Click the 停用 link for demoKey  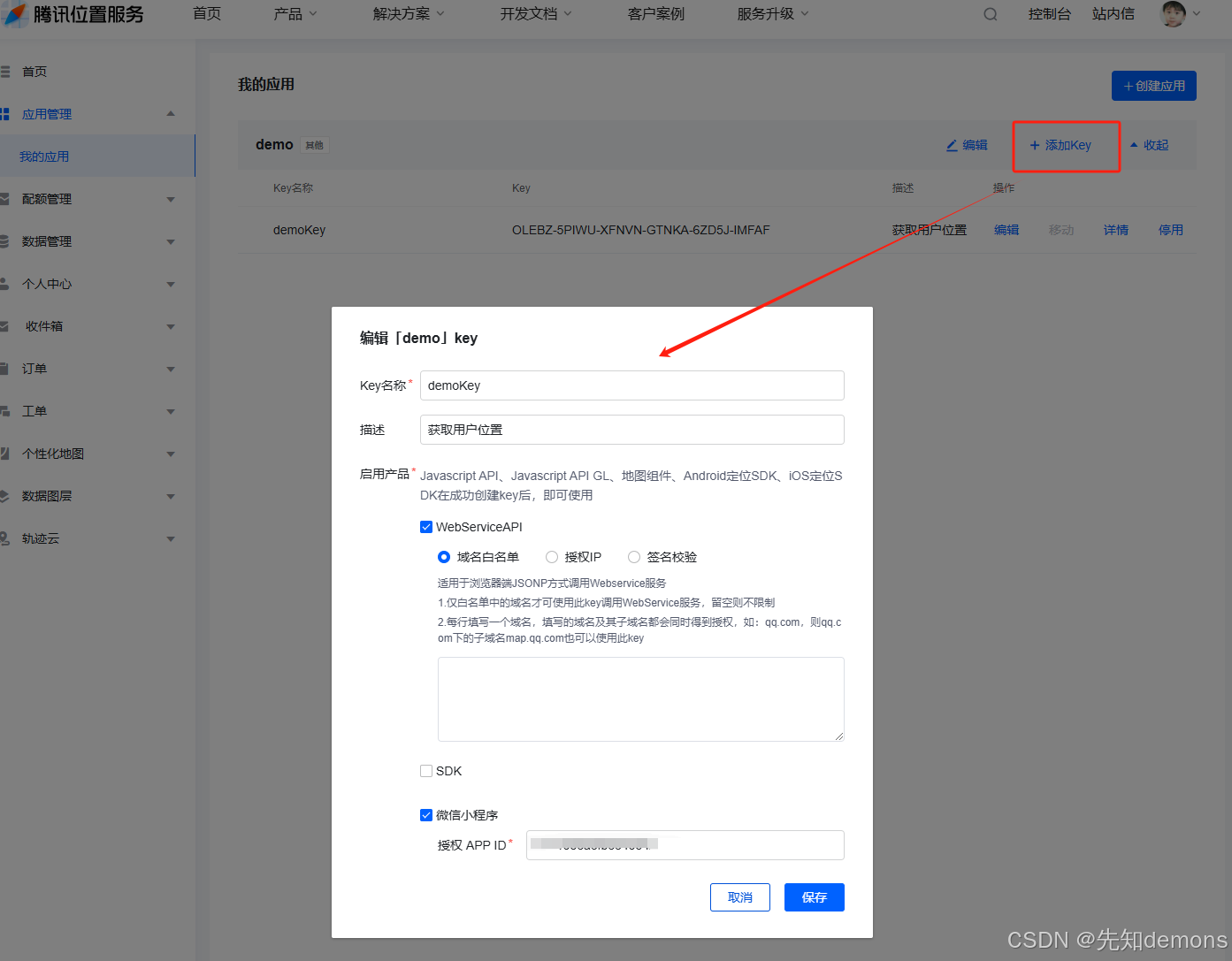pos(1170,229)
